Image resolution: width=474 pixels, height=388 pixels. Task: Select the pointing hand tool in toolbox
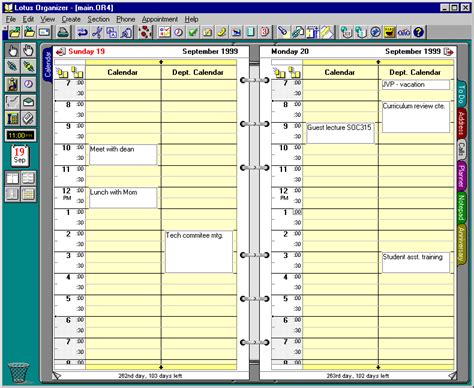[13, 51]
